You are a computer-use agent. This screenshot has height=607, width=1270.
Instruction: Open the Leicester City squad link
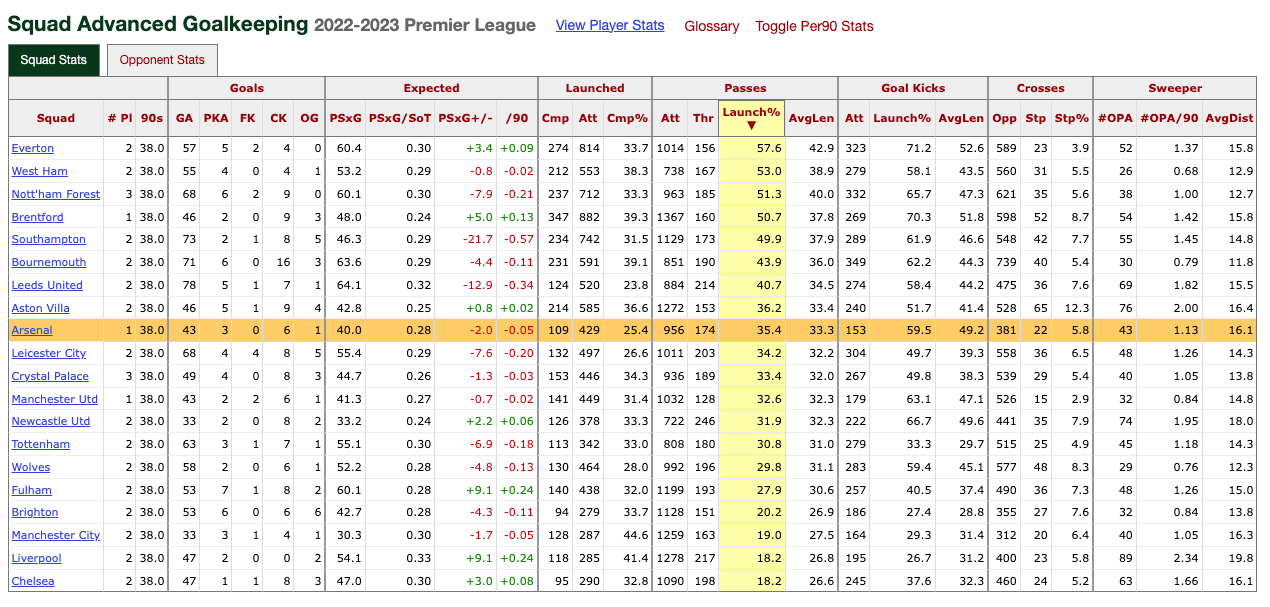[49, 353]
